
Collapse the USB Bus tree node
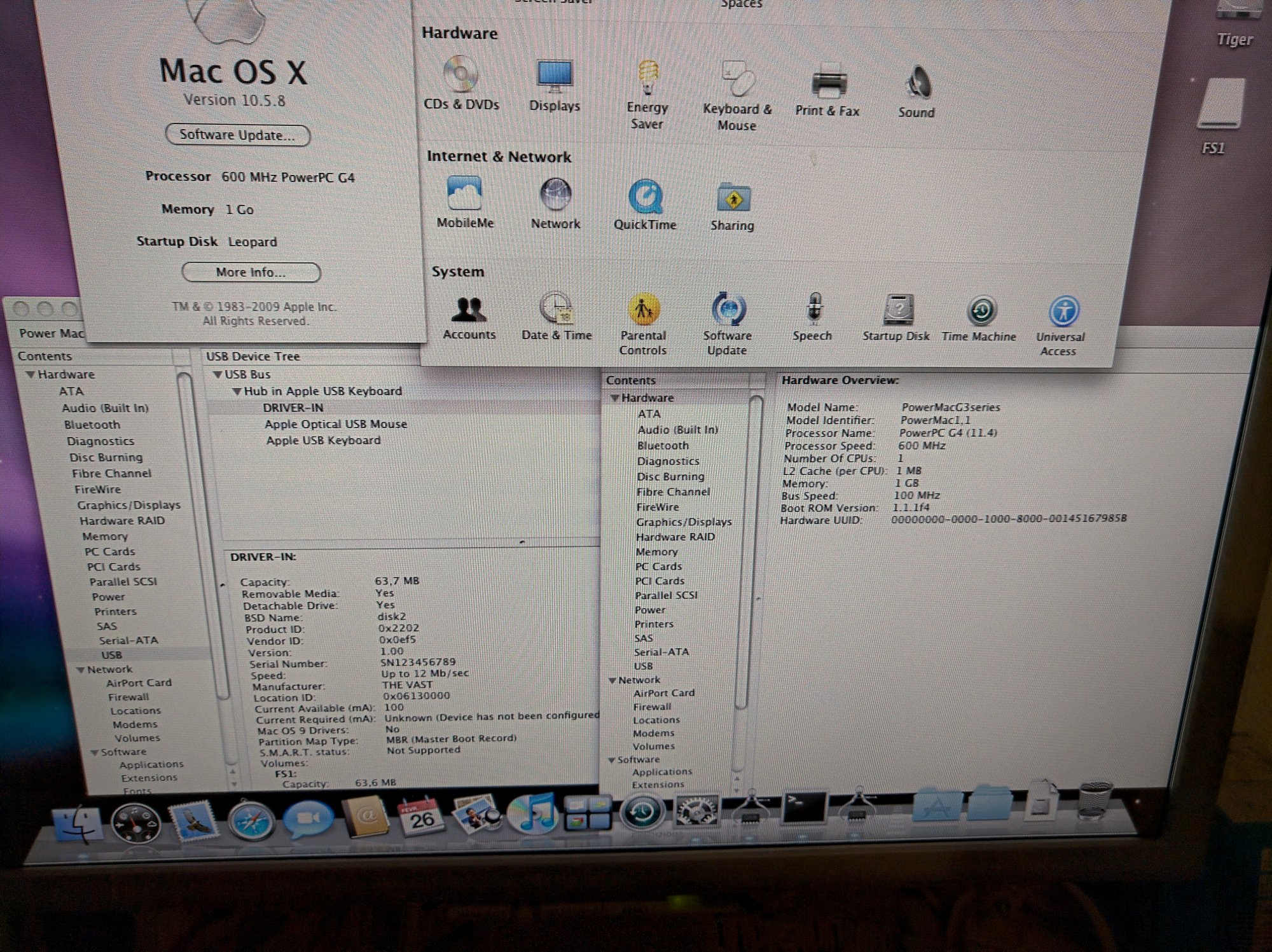click(x=218, y=375)
